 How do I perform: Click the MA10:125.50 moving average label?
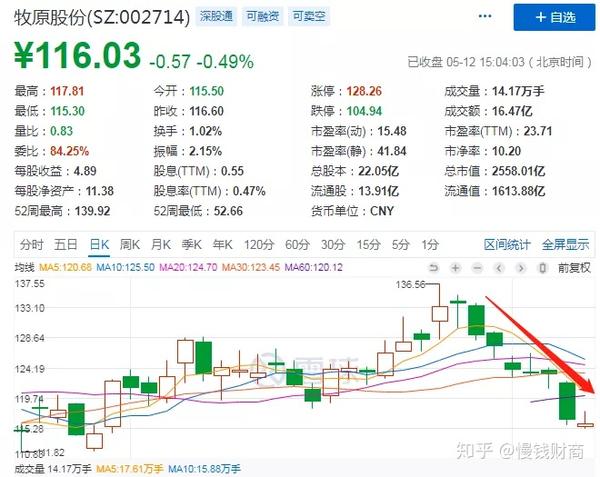coord(126,267)
